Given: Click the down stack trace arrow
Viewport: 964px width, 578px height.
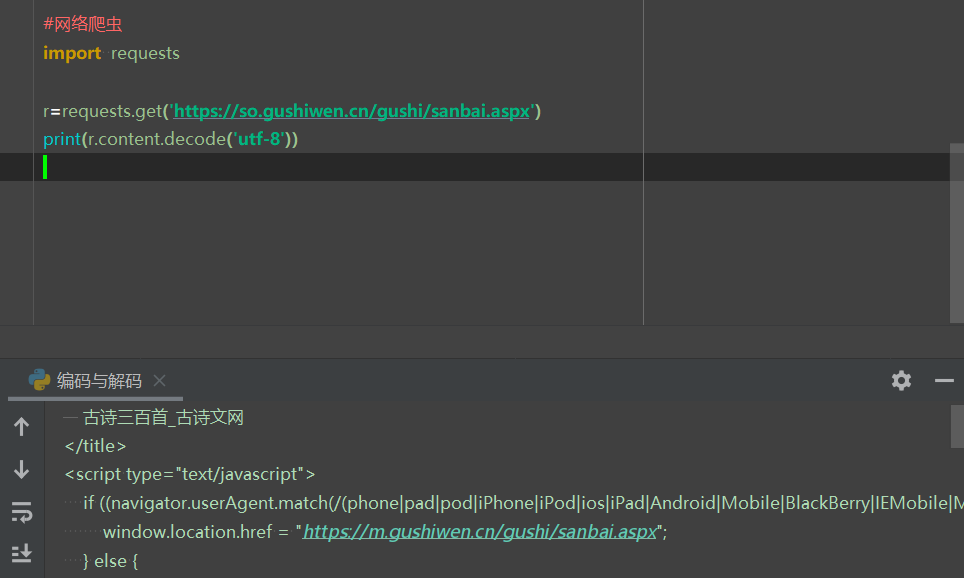Looking at the screenshot, I should pyautogui.click(x=21, y=469).
